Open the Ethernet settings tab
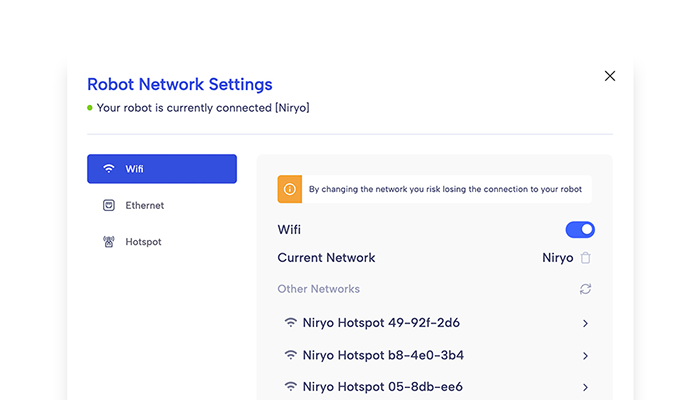 [x=162, y=205]
